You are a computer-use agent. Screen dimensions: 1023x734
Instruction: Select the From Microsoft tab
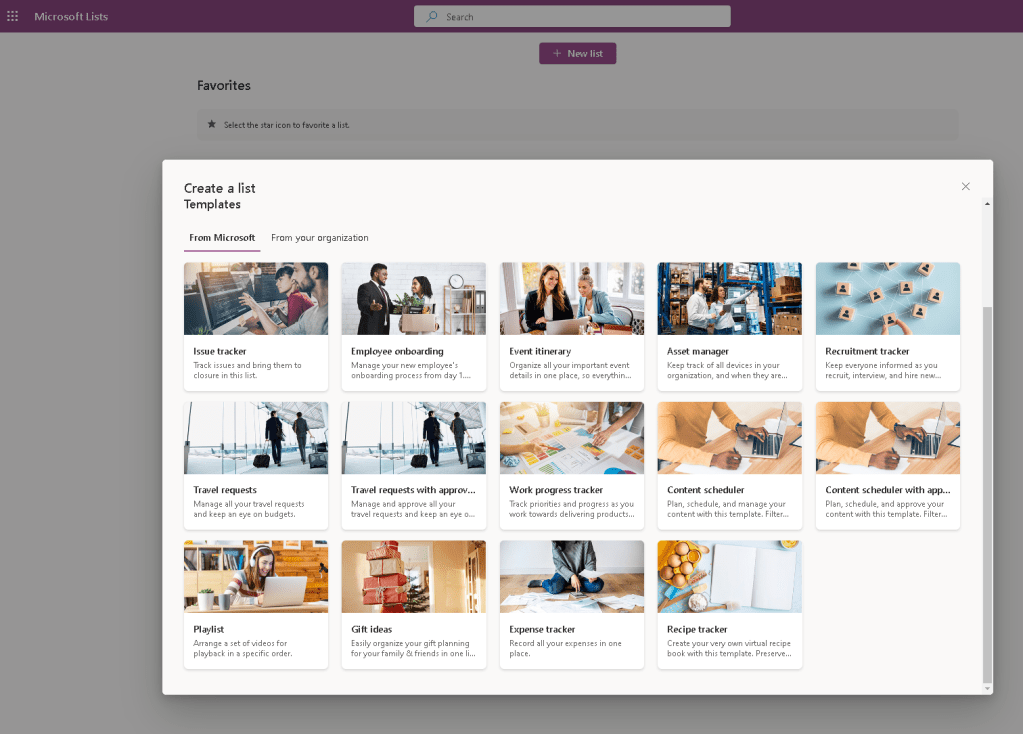pos(222,238)
